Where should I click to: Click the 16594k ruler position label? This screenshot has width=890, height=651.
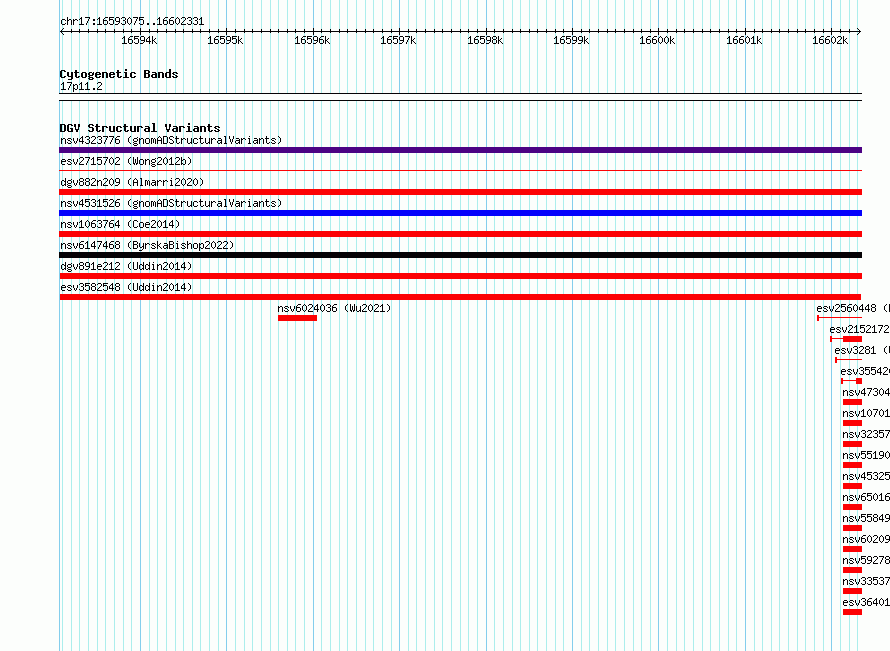pos(139,40)
